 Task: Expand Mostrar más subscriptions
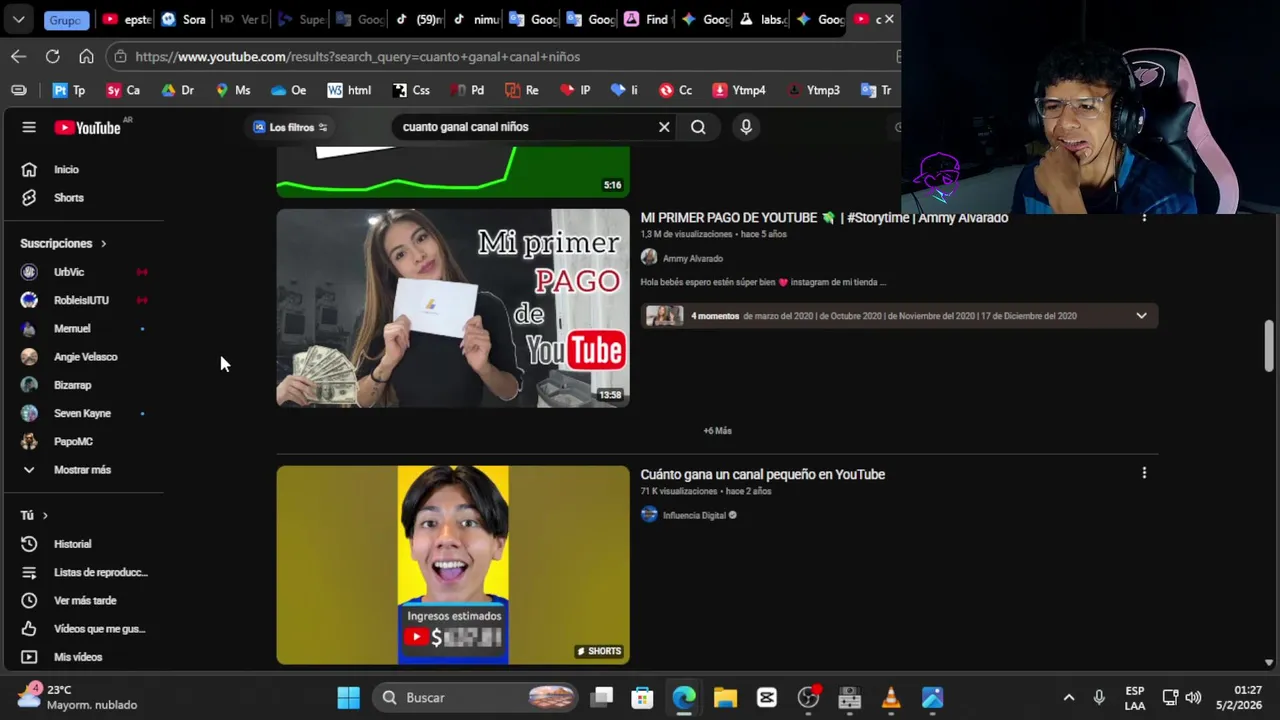(x=84, y=470)
